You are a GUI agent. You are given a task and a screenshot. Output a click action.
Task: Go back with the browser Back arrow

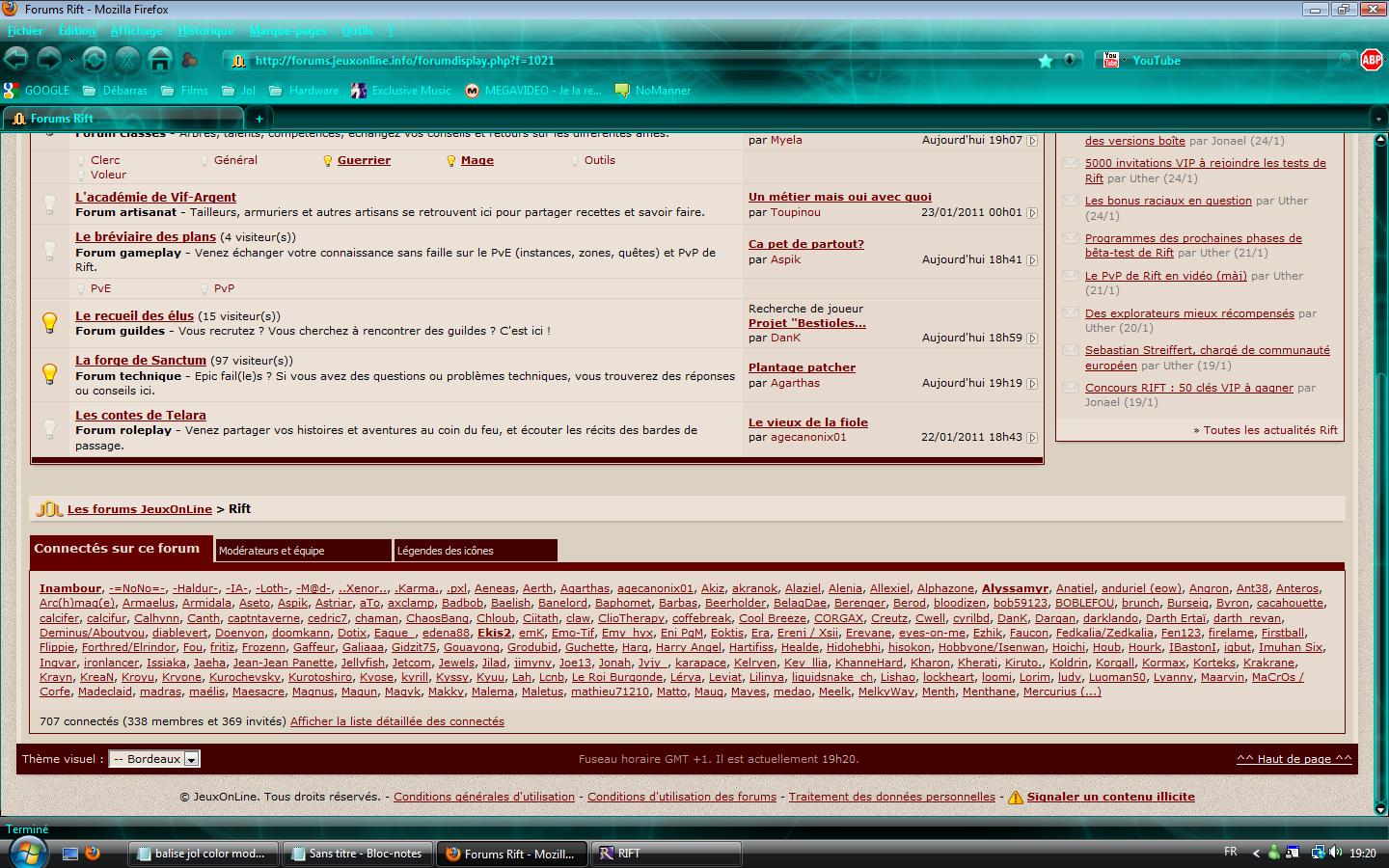(x=16, y=60)
